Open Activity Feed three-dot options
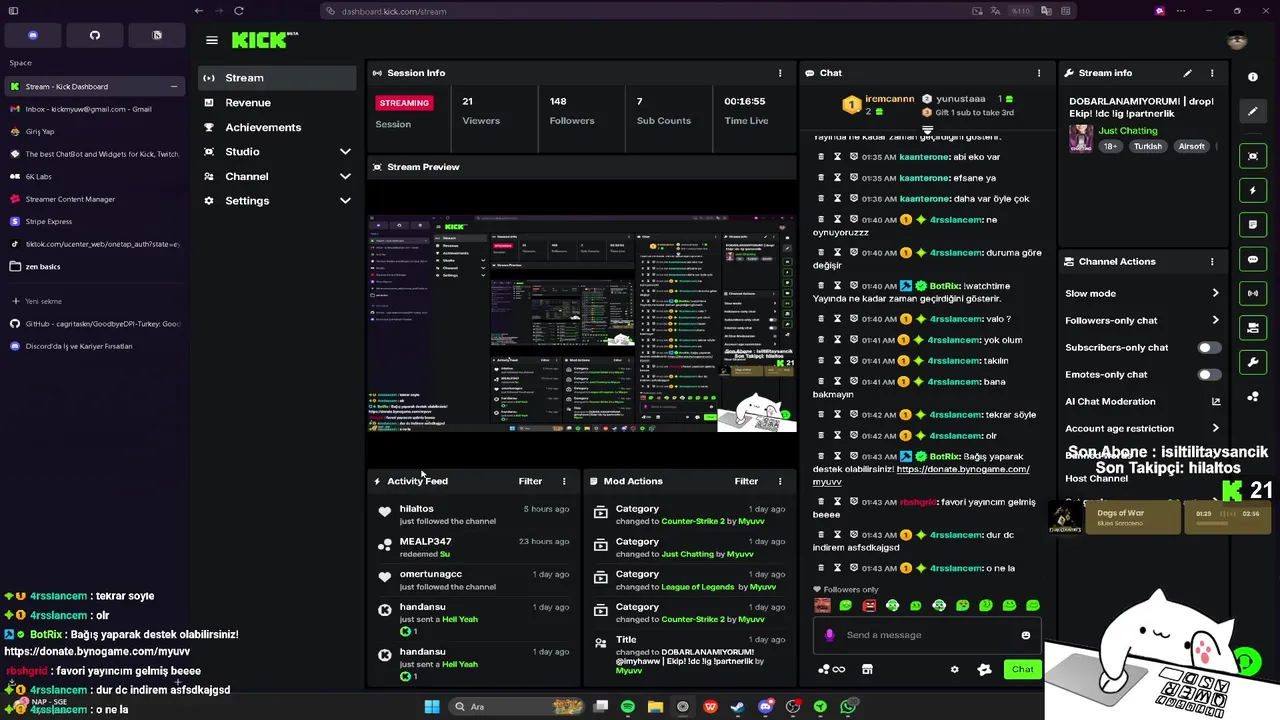The width and height of the screenshot is (1280, 720). coord(564,481)
